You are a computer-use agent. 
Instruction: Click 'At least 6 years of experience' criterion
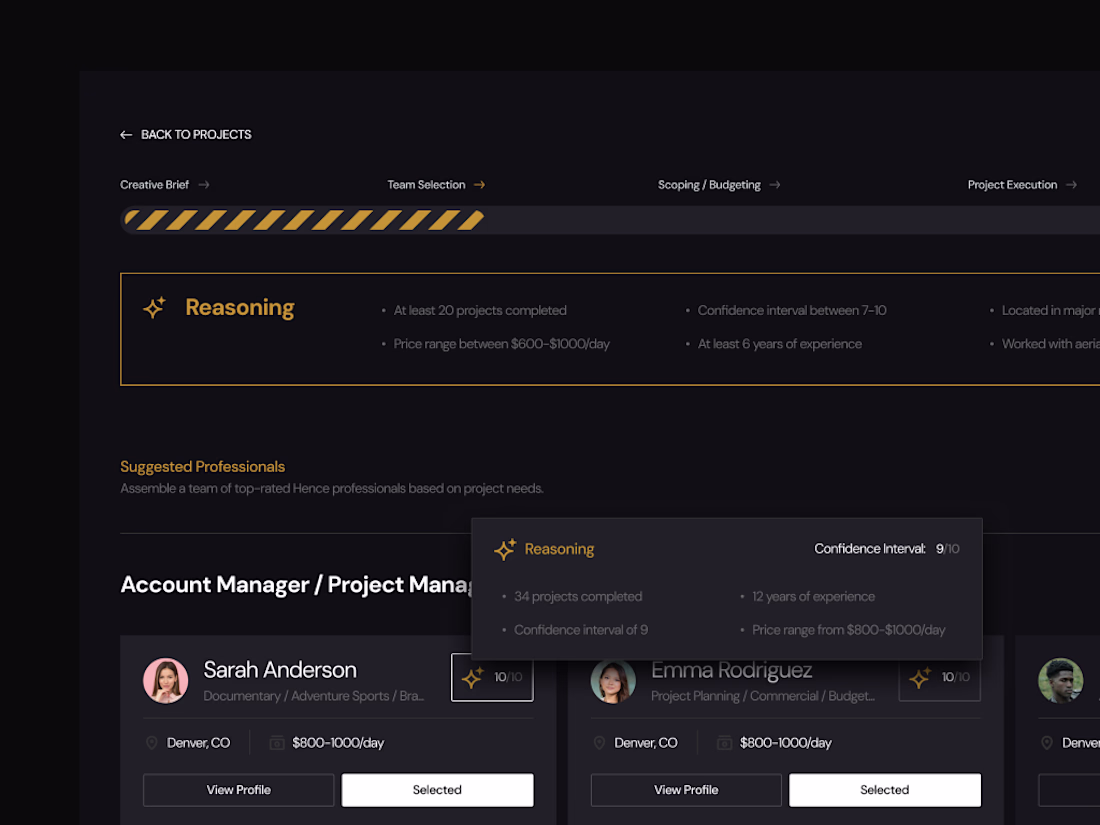click(x=779, y=344)
